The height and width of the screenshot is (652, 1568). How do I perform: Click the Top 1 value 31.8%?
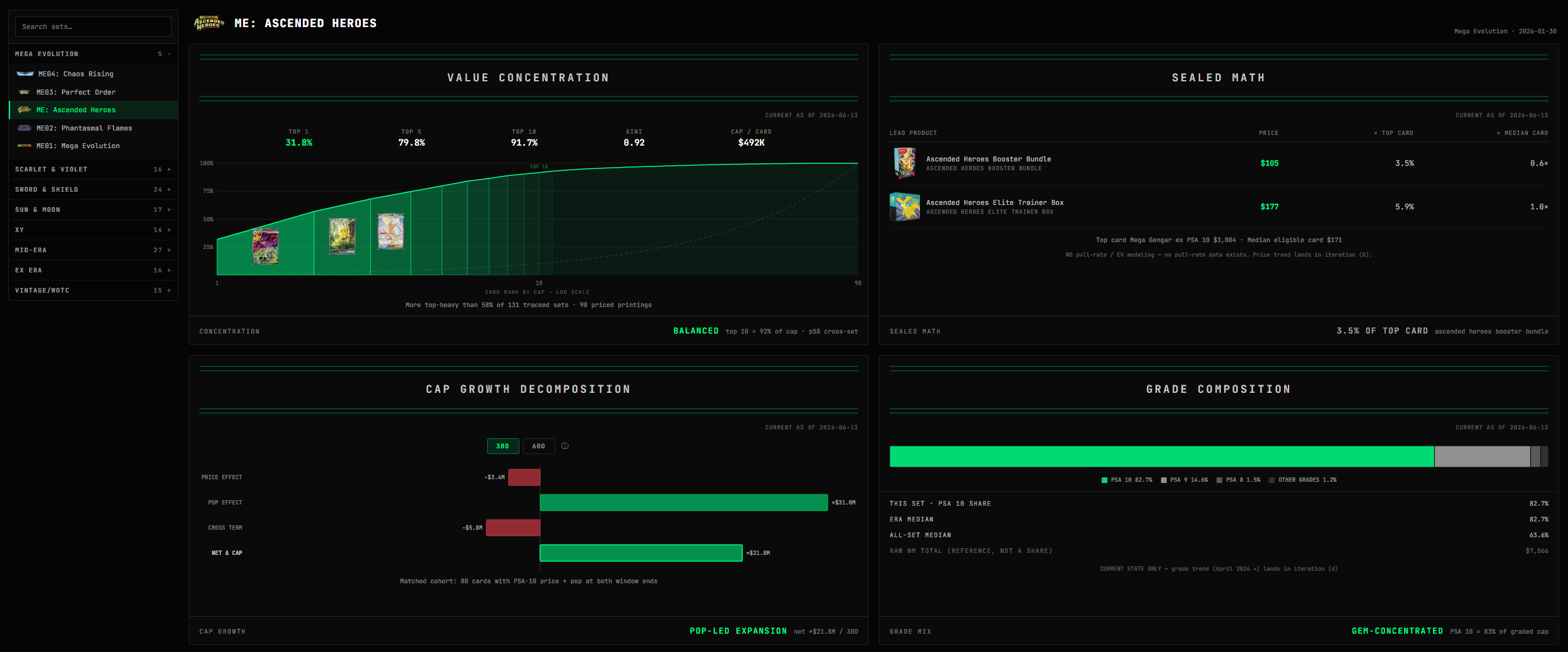click(x=299, y=143)
